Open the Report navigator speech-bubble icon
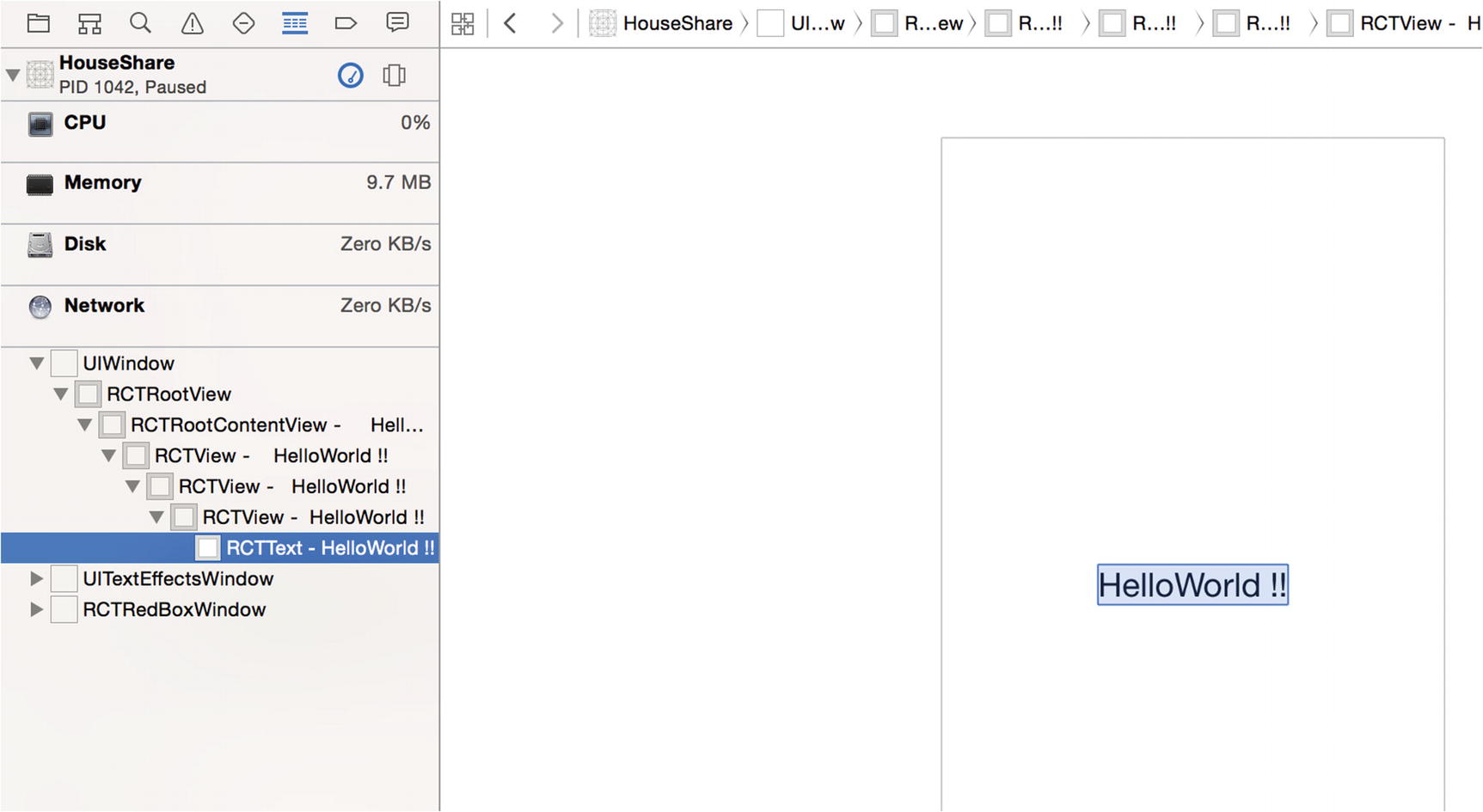 (397, 22)
